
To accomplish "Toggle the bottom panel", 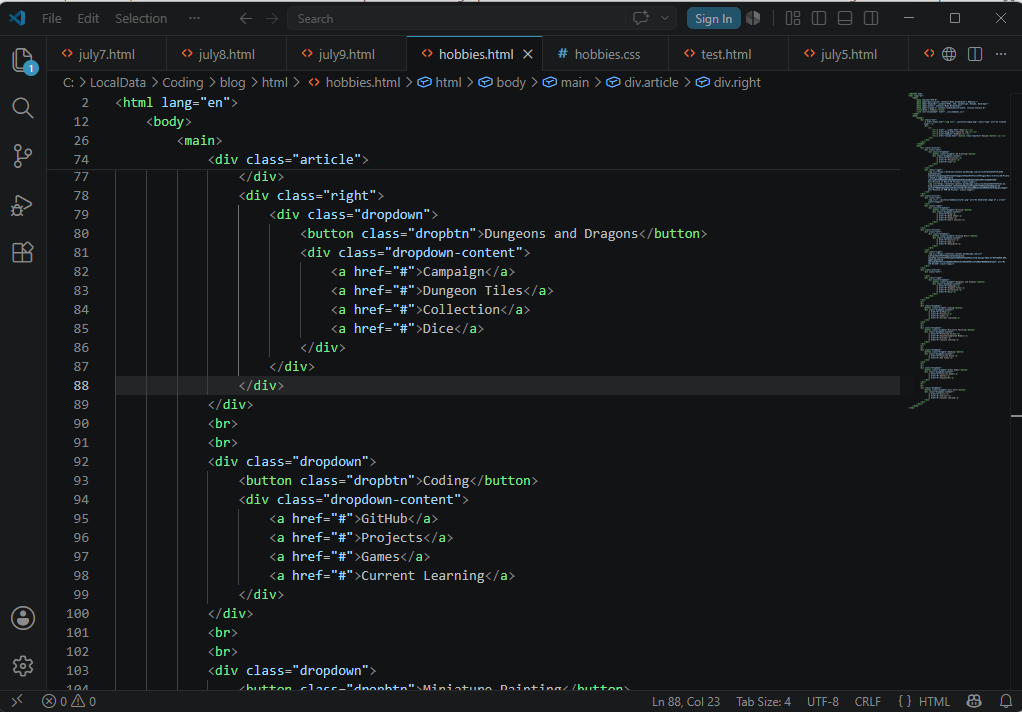I will coord(845,18).
